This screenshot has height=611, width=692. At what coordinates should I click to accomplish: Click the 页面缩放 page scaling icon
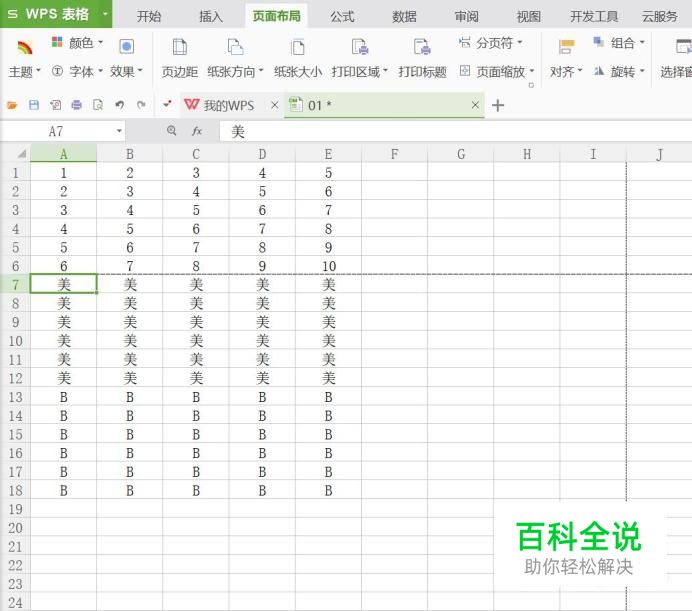pyautogui.click(x=465, y=71)
